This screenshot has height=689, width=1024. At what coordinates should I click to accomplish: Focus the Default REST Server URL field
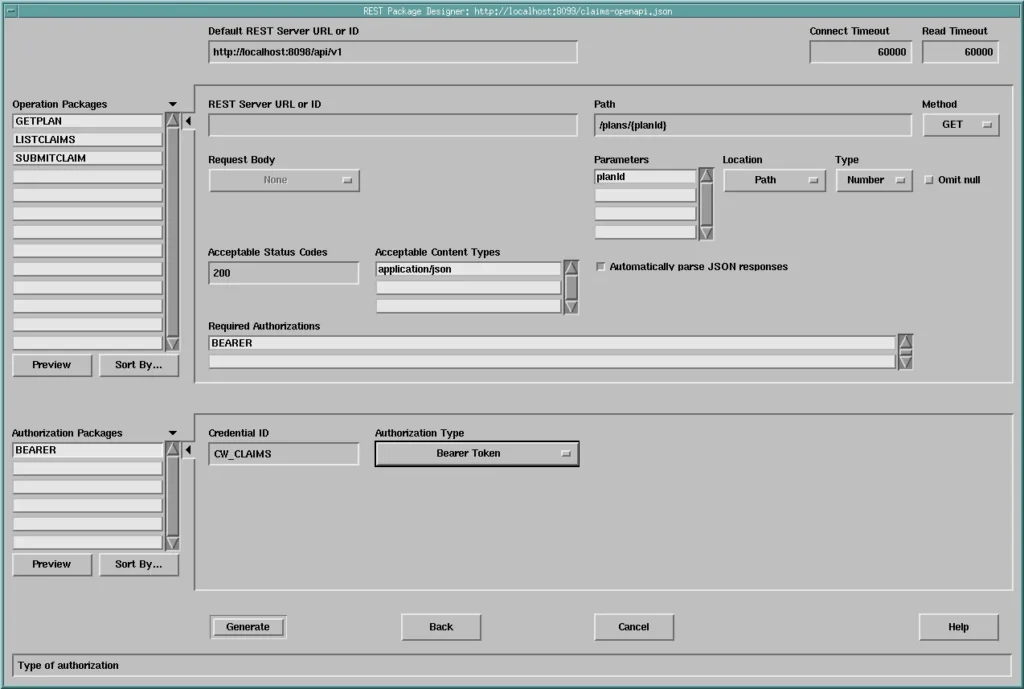pos(392,52)
